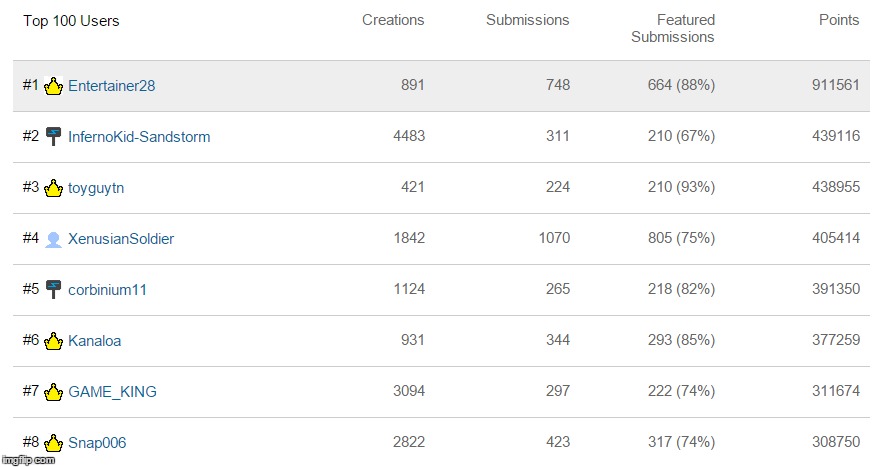Image resolution: width=884 pixels, height=467 pixels.
Task: Click the crown icon beside Entertainer28
Action: click(x=54, y=86)
